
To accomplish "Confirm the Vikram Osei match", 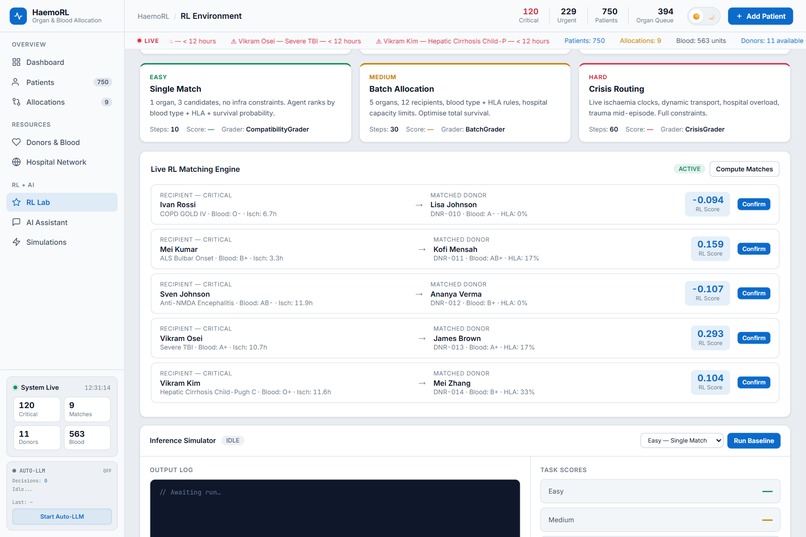I will coord(754,338).
